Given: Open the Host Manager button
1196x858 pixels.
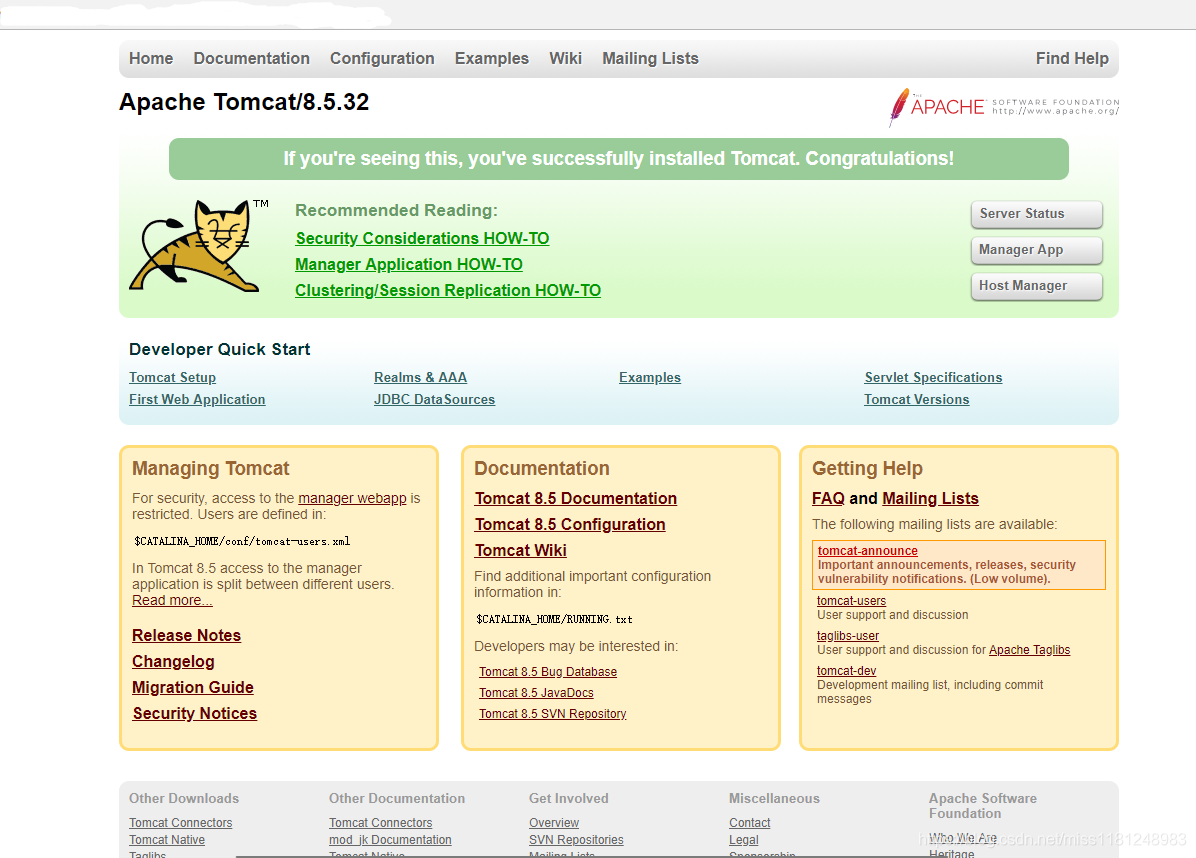Looking at the screenshot, I should coord(1037,285).
